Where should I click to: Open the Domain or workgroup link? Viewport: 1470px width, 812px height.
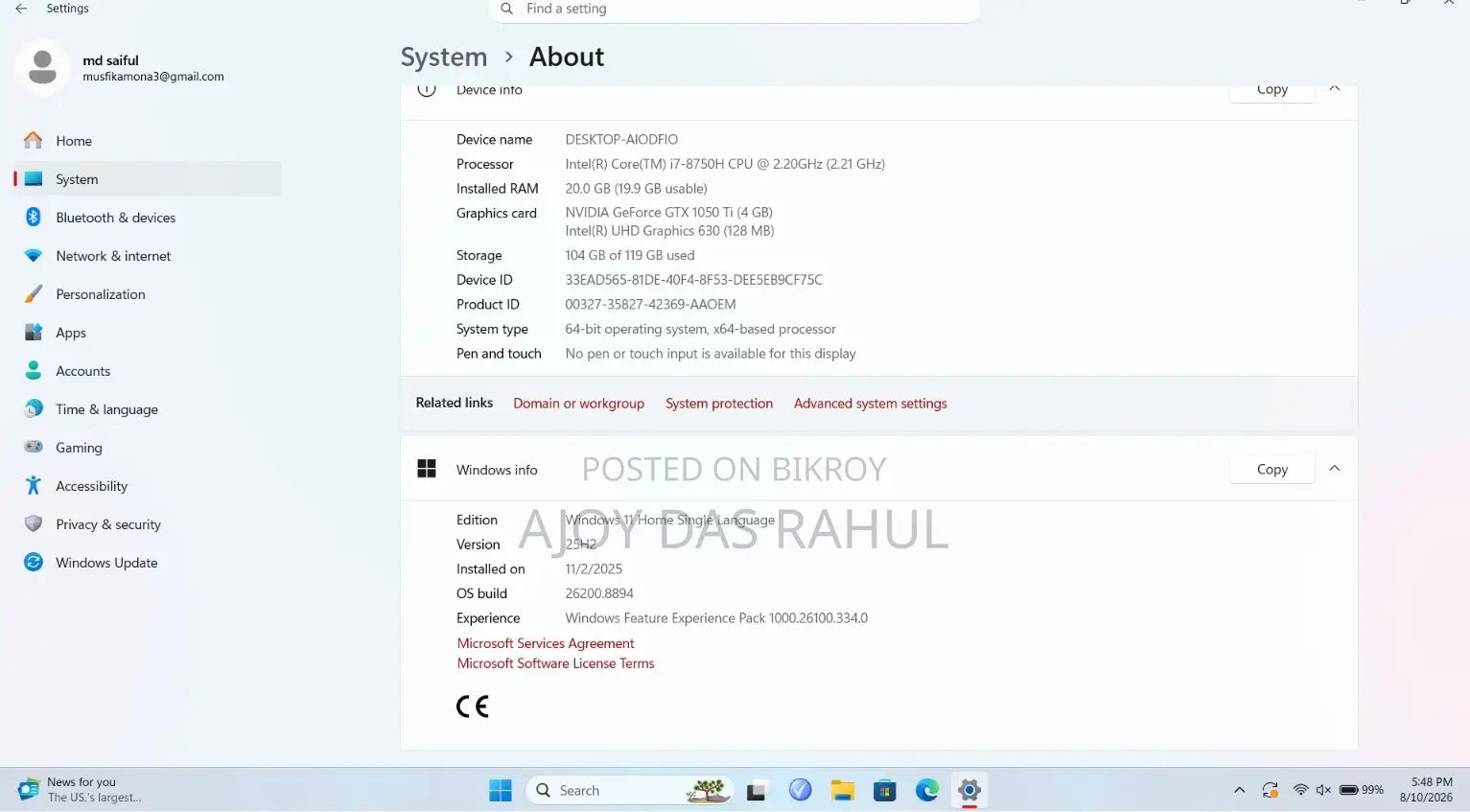click(x=578, y=404)
